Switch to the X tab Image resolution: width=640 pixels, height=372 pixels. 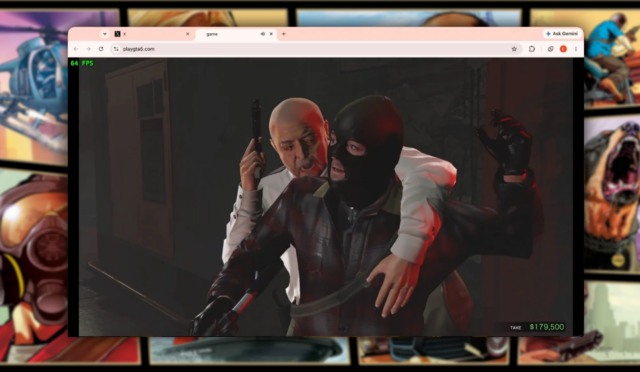pos(152,34)
